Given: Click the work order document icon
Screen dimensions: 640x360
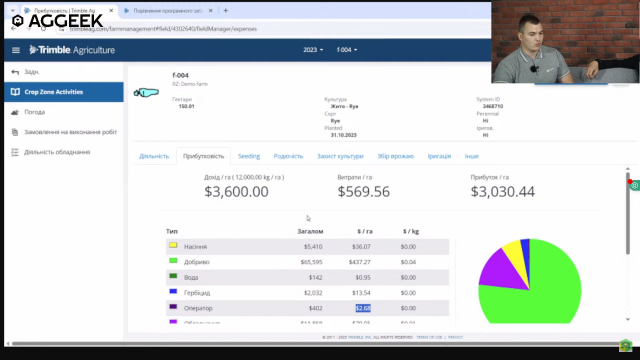Looking at the screenshot, I should click(x=15, y=132).
